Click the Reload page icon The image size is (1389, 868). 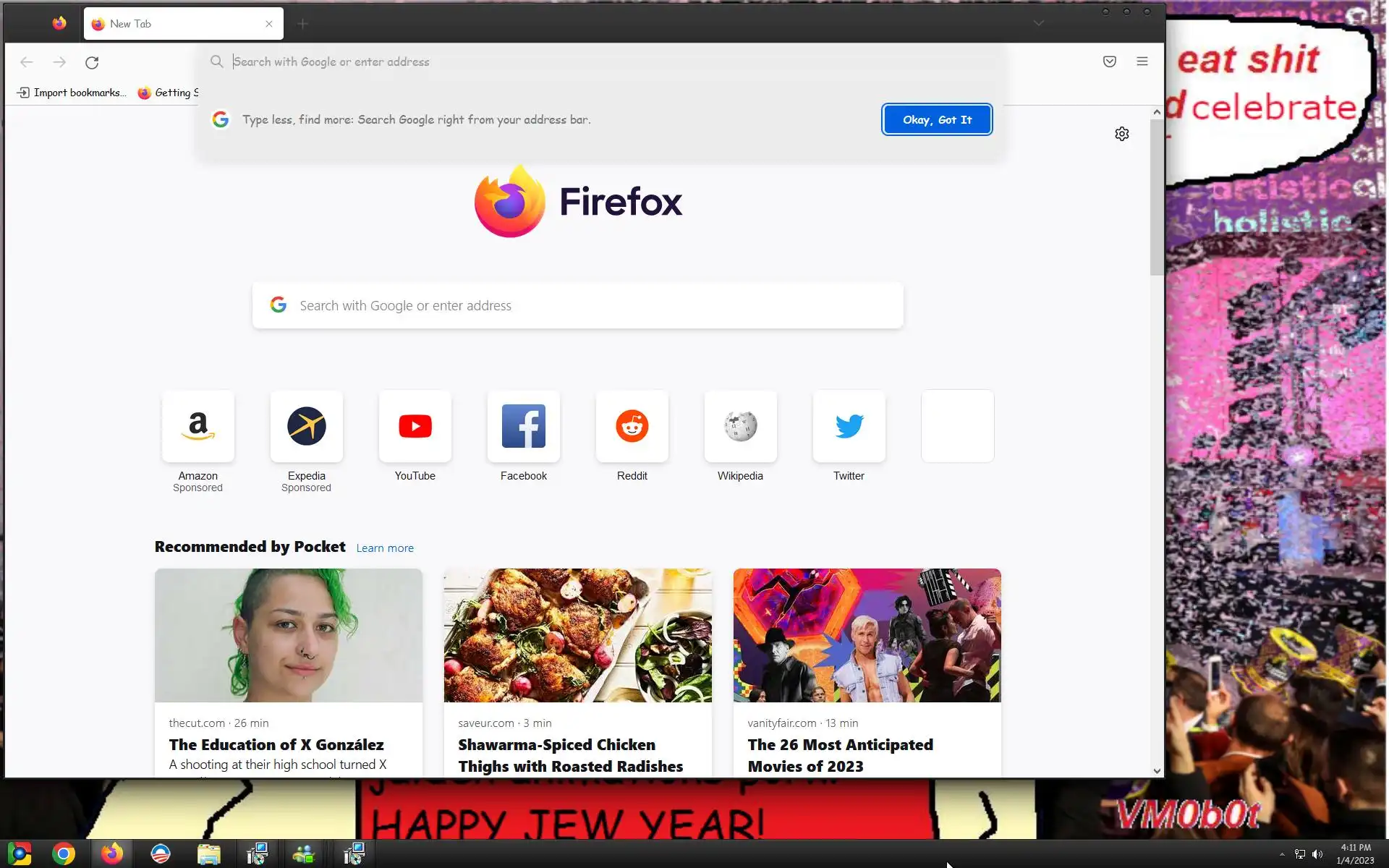tap(92, 62)
